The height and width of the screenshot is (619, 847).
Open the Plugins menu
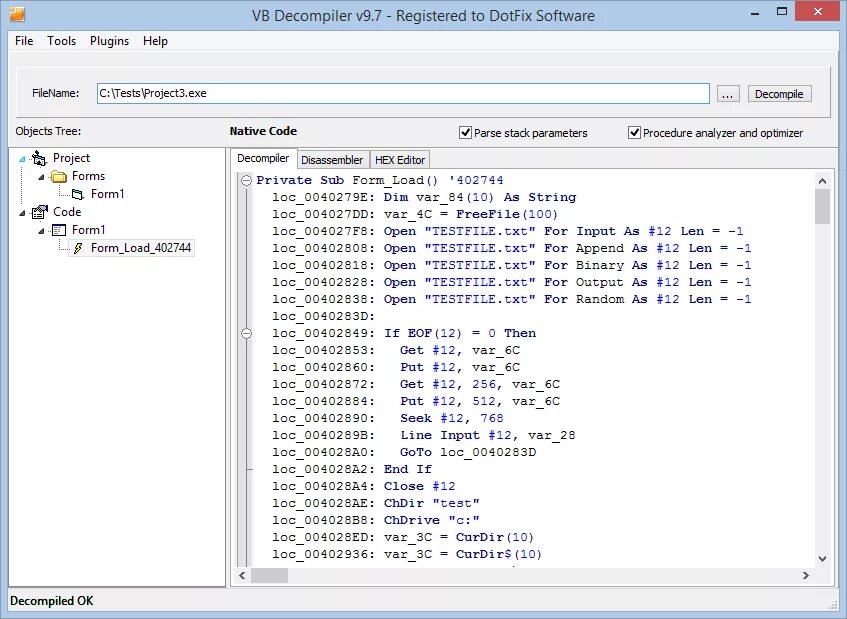click(109, 41)
